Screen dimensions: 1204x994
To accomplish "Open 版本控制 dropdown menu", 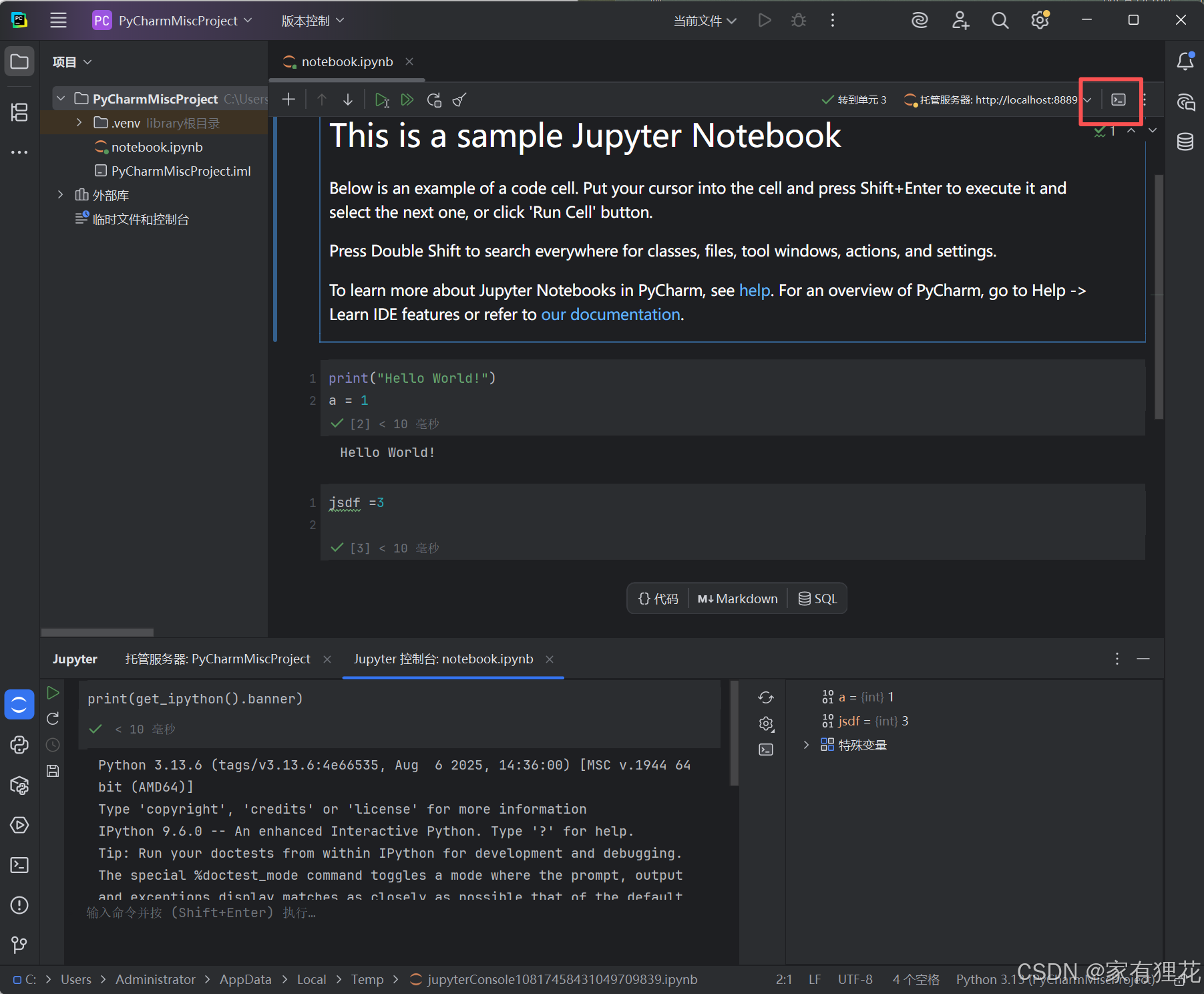I will tap(313, 21).
